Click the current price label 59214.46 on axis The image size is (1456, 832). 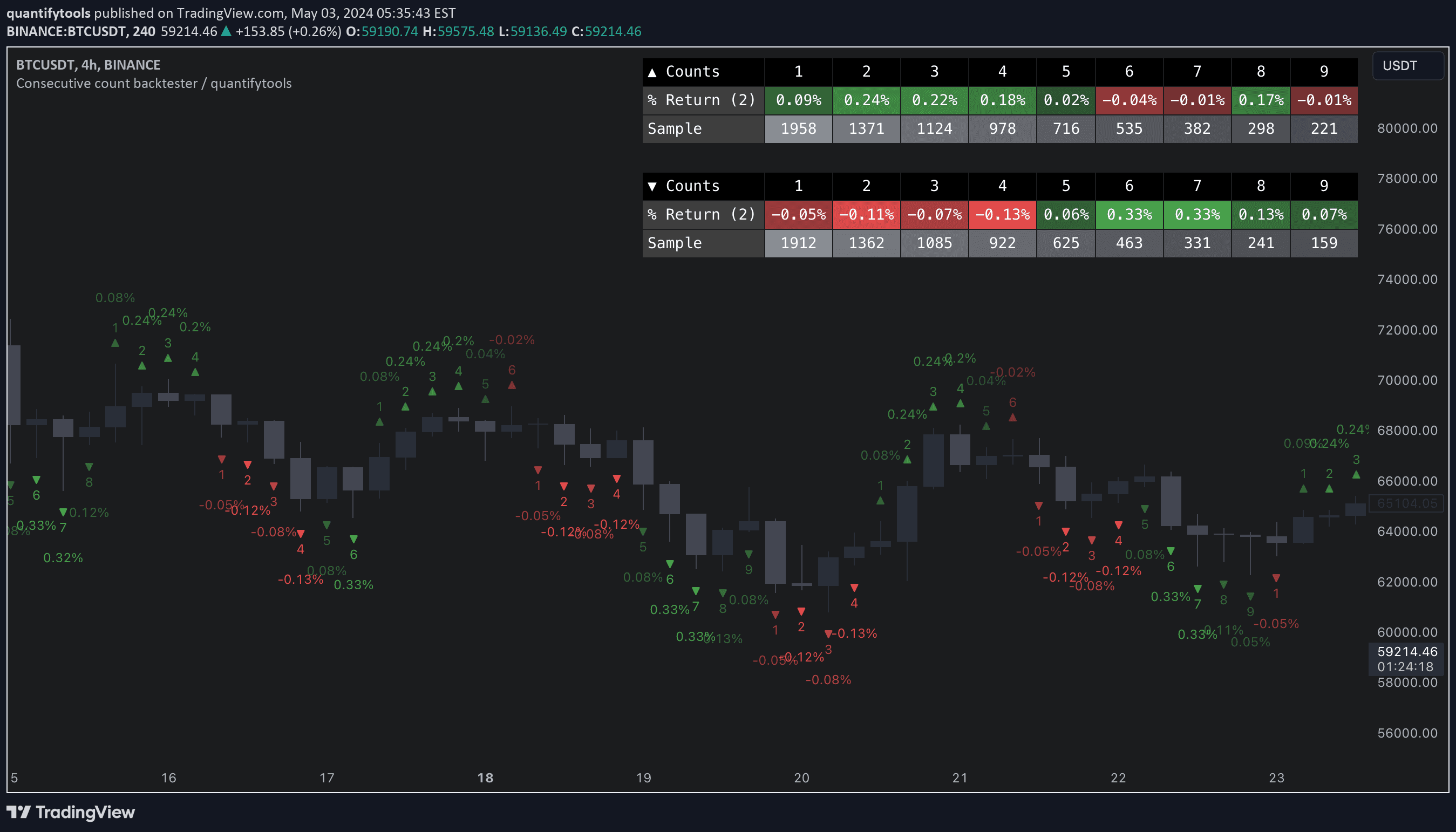(1407, 651)
